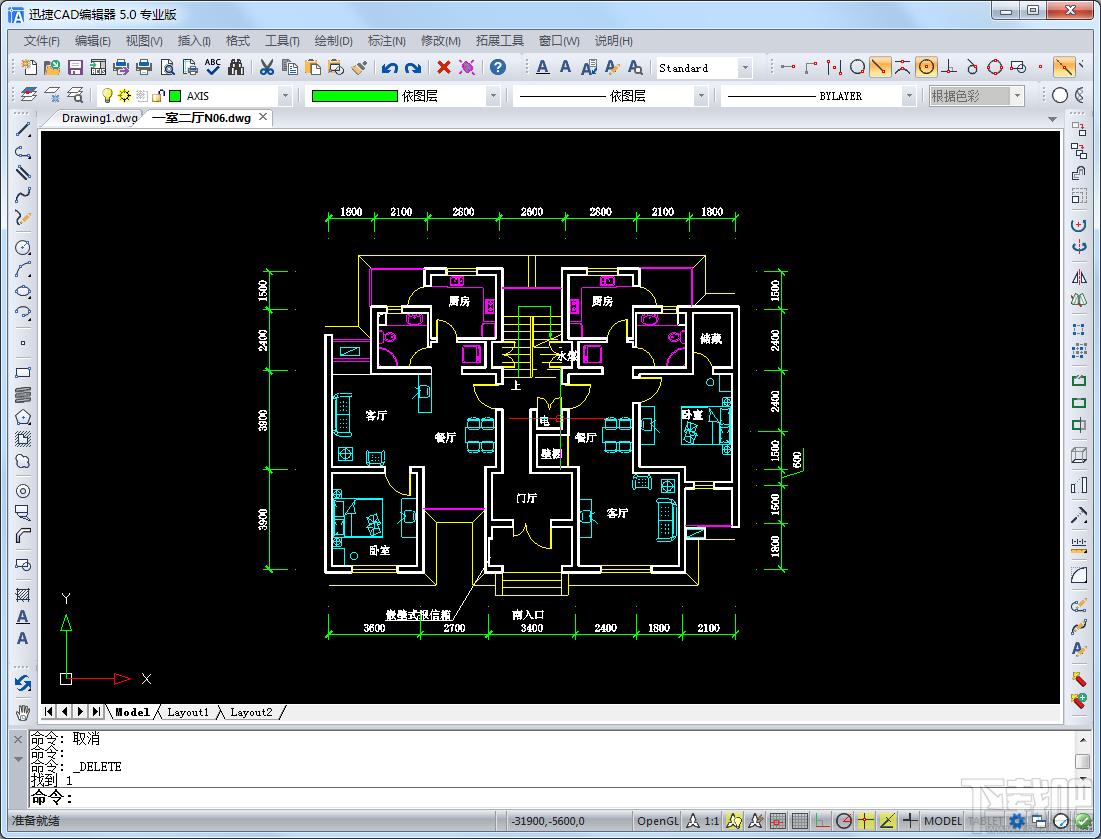Click the coordinates readout -31900,-5600,0
This screenshot has width=1101, height=839.
[x=548, y=820]
